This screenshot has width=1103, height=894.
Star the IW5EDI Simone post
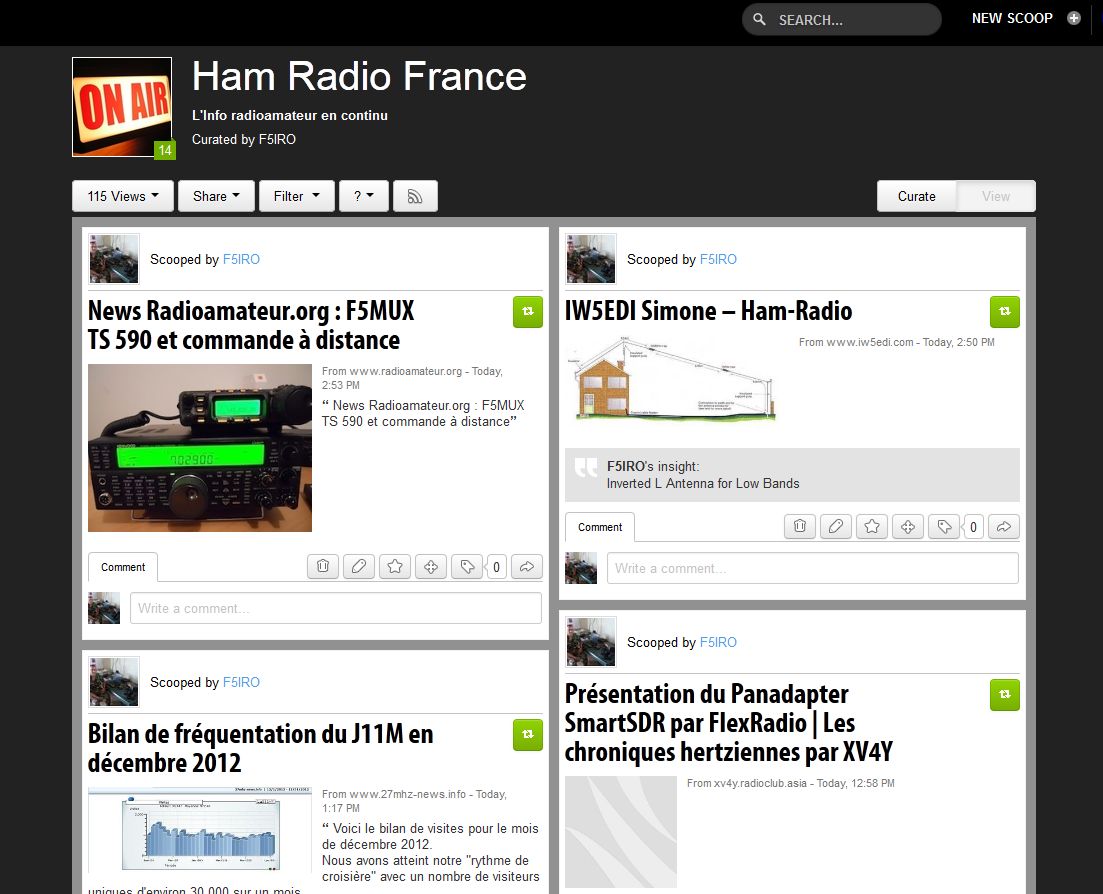point(872,527)
